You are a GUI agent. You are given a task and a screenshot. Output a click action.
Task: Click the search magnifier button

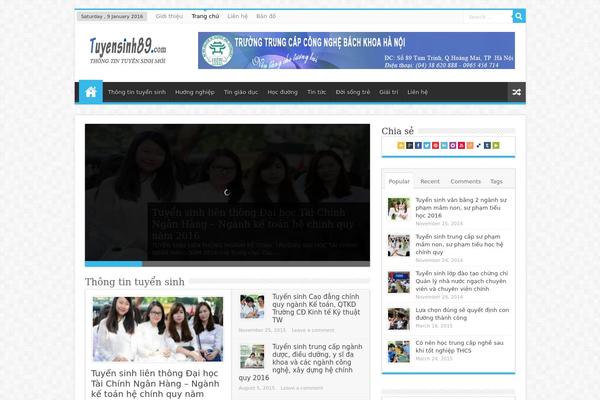pyautogui.click(x=518, y=16)
